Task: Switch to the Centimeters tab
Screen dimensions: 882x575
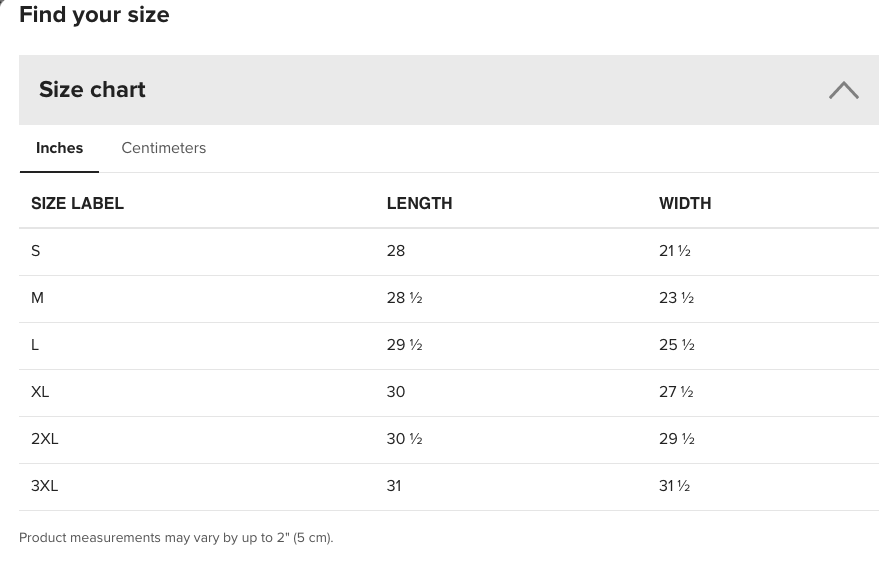Action: pyautogui.click(x=163, y=148)
